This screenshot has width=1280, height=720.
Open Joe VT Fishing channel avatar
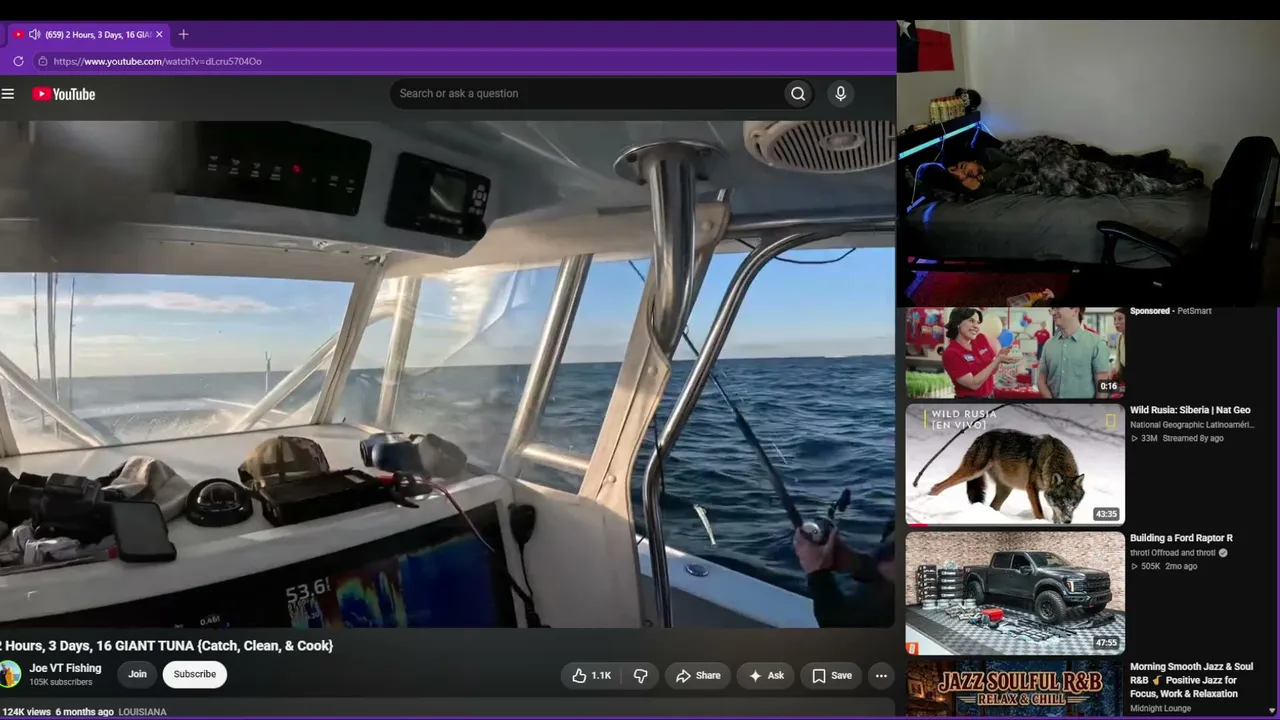pyautogui.click(x=9, y=675)
